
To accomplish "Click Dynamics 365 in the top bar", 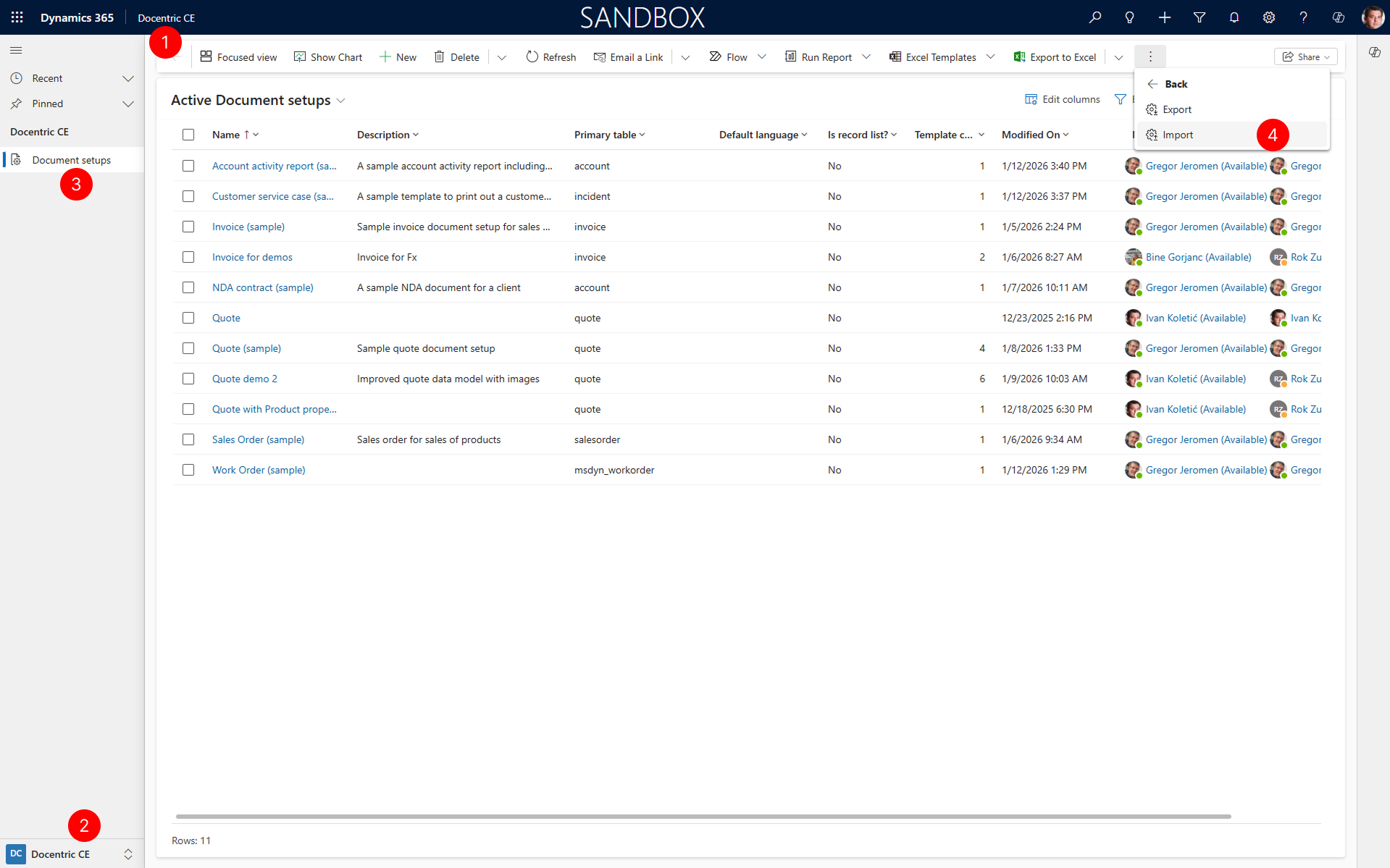I will [x=77, y=17].
